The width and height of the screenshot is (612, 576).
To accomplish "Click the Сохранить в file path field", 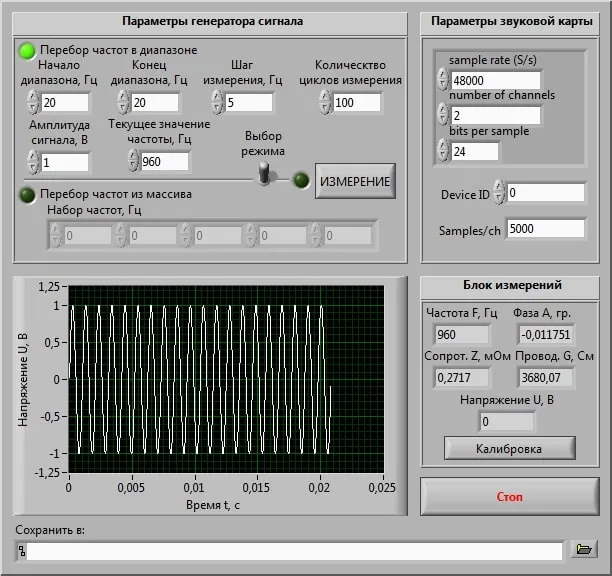I will tap(294, 550).
